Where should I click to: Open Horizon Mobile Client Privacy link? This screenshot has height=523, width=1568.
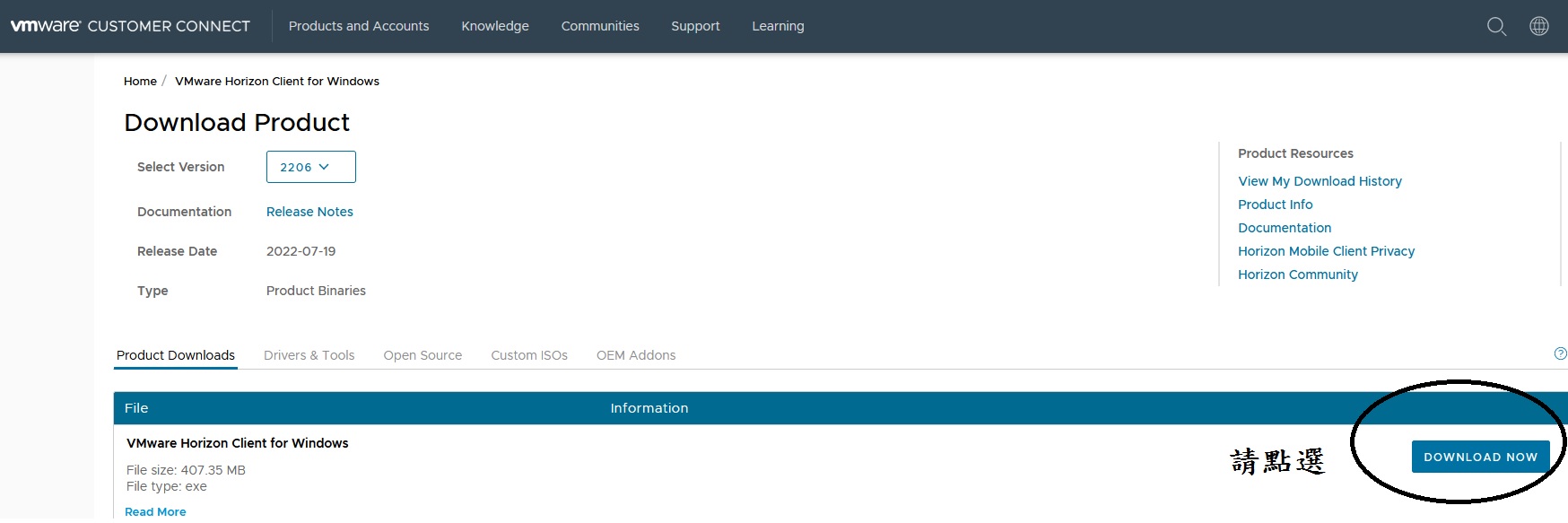tap(1326, 251)
